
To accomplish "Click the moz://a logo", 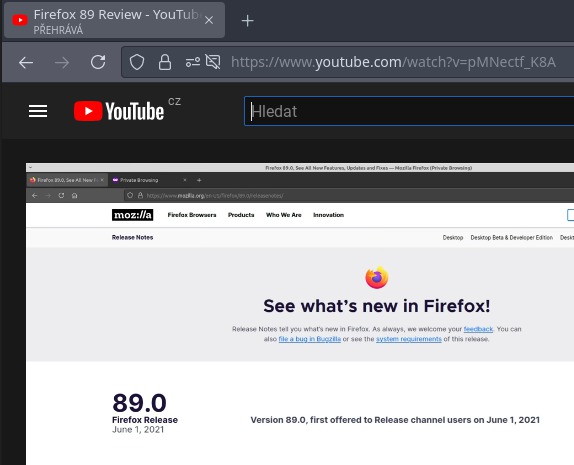I will point(133,215).
